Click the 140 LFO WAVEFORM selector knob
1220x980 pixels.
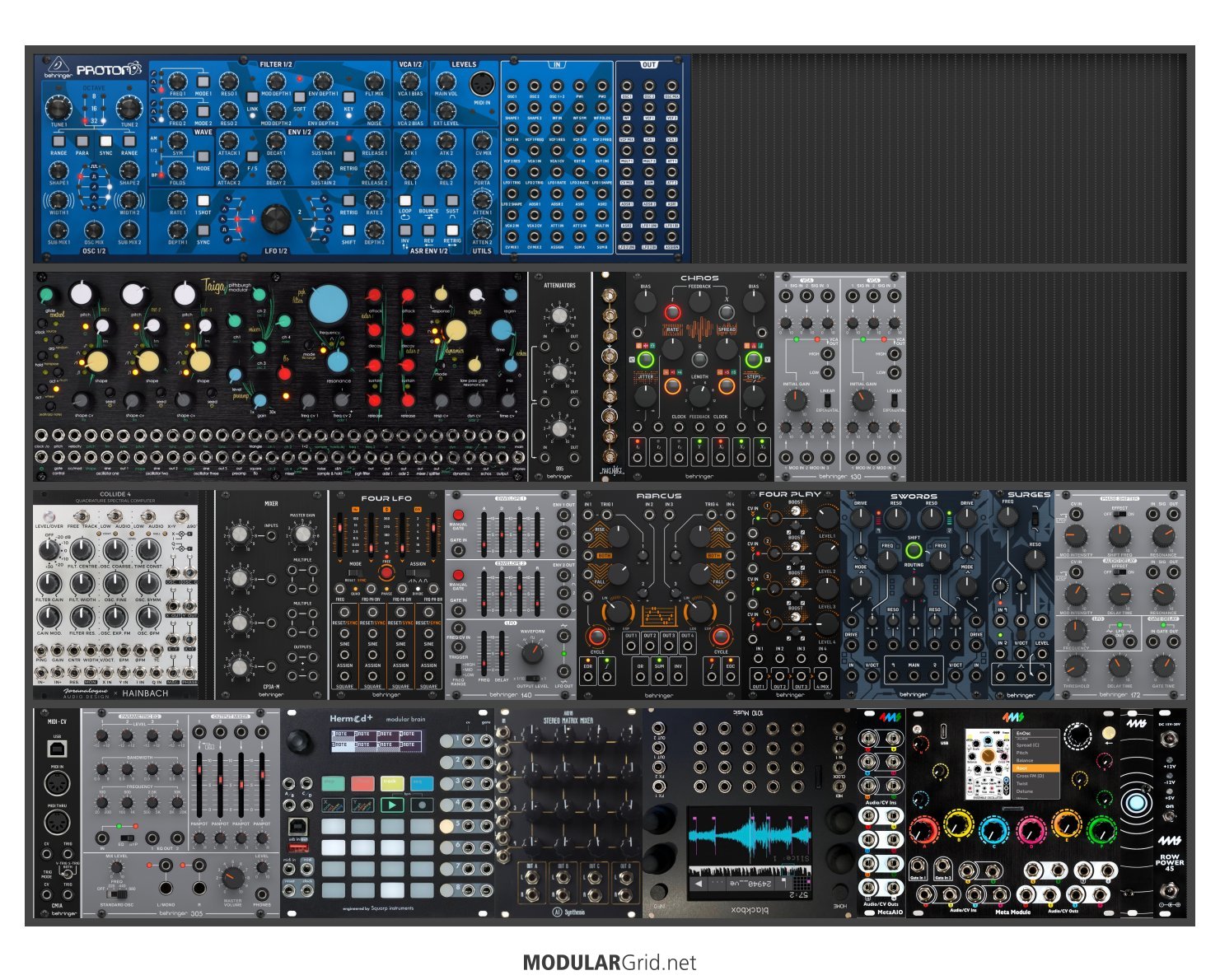[x=532, y=654]
